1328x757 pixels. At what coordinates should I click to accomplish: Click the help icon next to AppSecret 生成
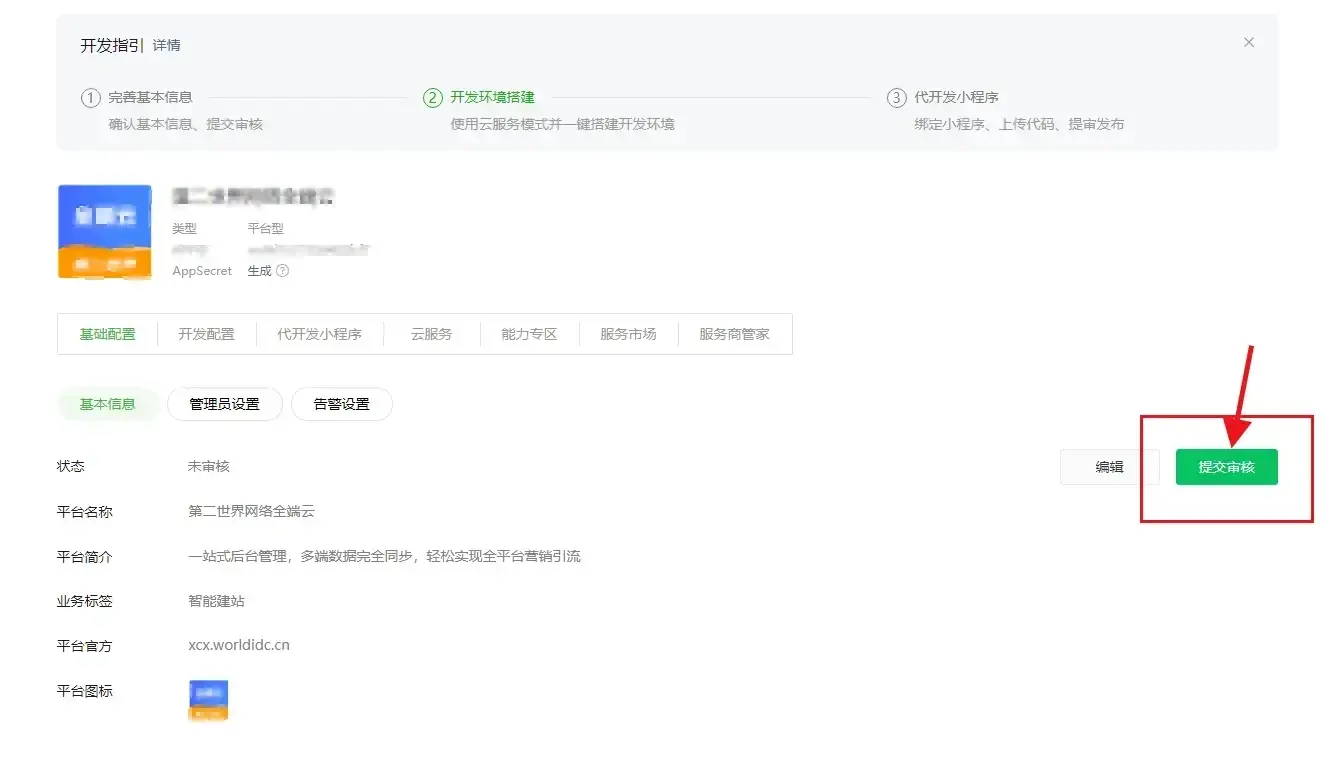pos(282,271)
